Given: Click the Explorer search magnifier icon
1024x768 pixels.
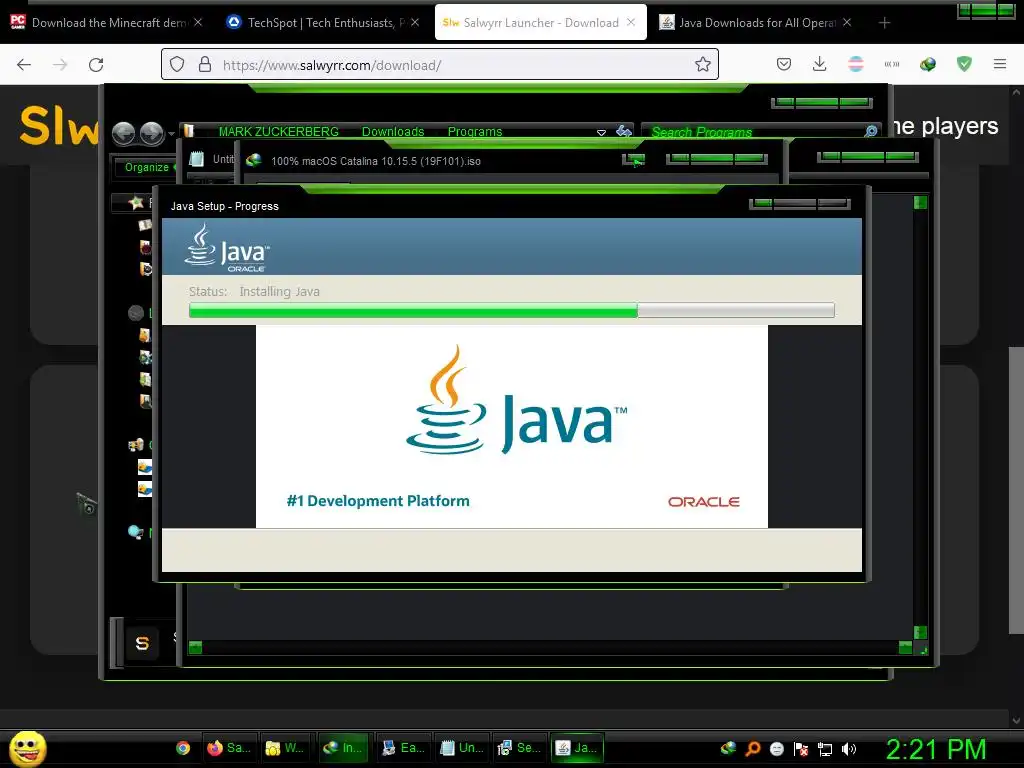Looking at the screenshot, I should [x=871, y=132].
